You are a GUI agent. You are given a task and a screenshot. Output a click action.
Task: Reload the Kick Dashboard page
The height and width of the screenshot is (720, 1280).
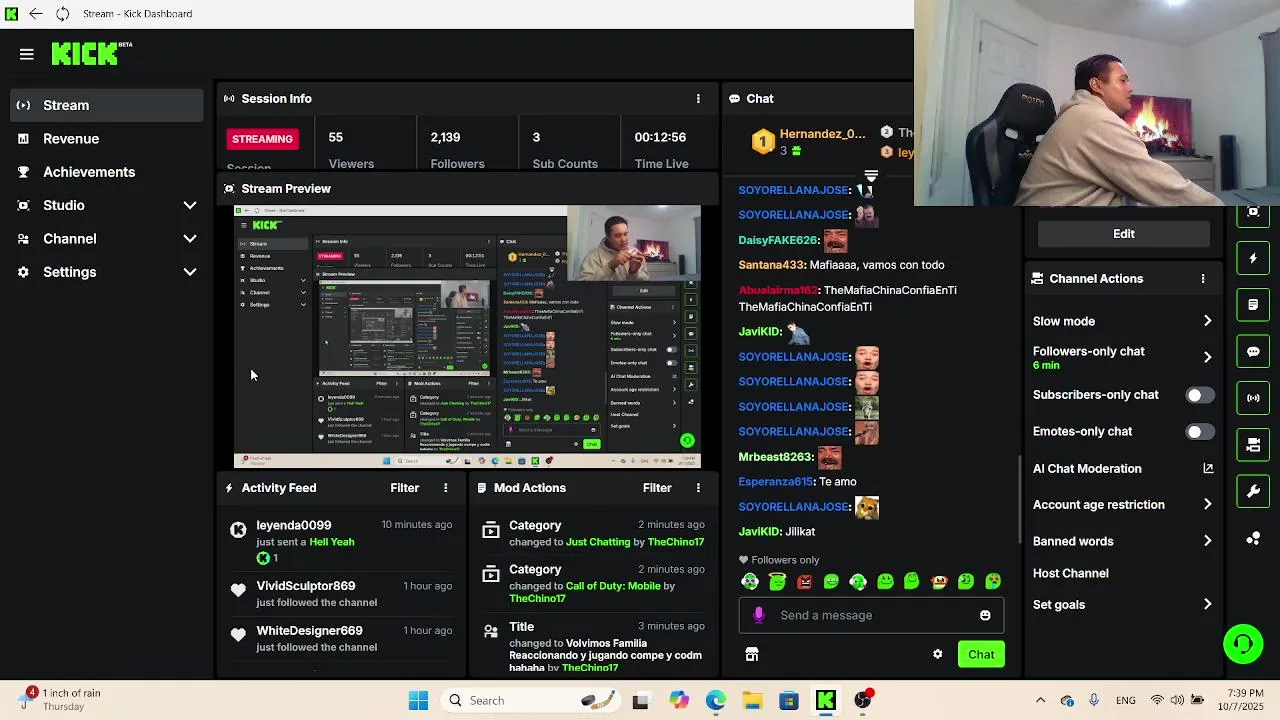[x=62, y=14]
